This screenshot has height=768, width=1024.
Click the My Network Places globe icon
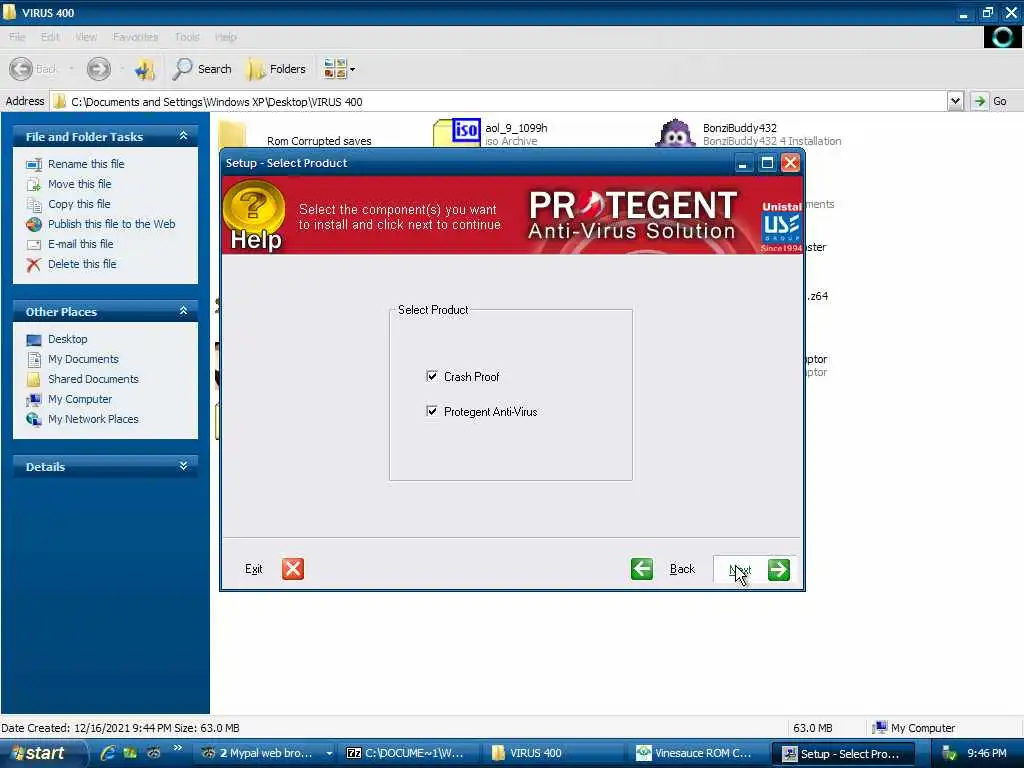34,419
